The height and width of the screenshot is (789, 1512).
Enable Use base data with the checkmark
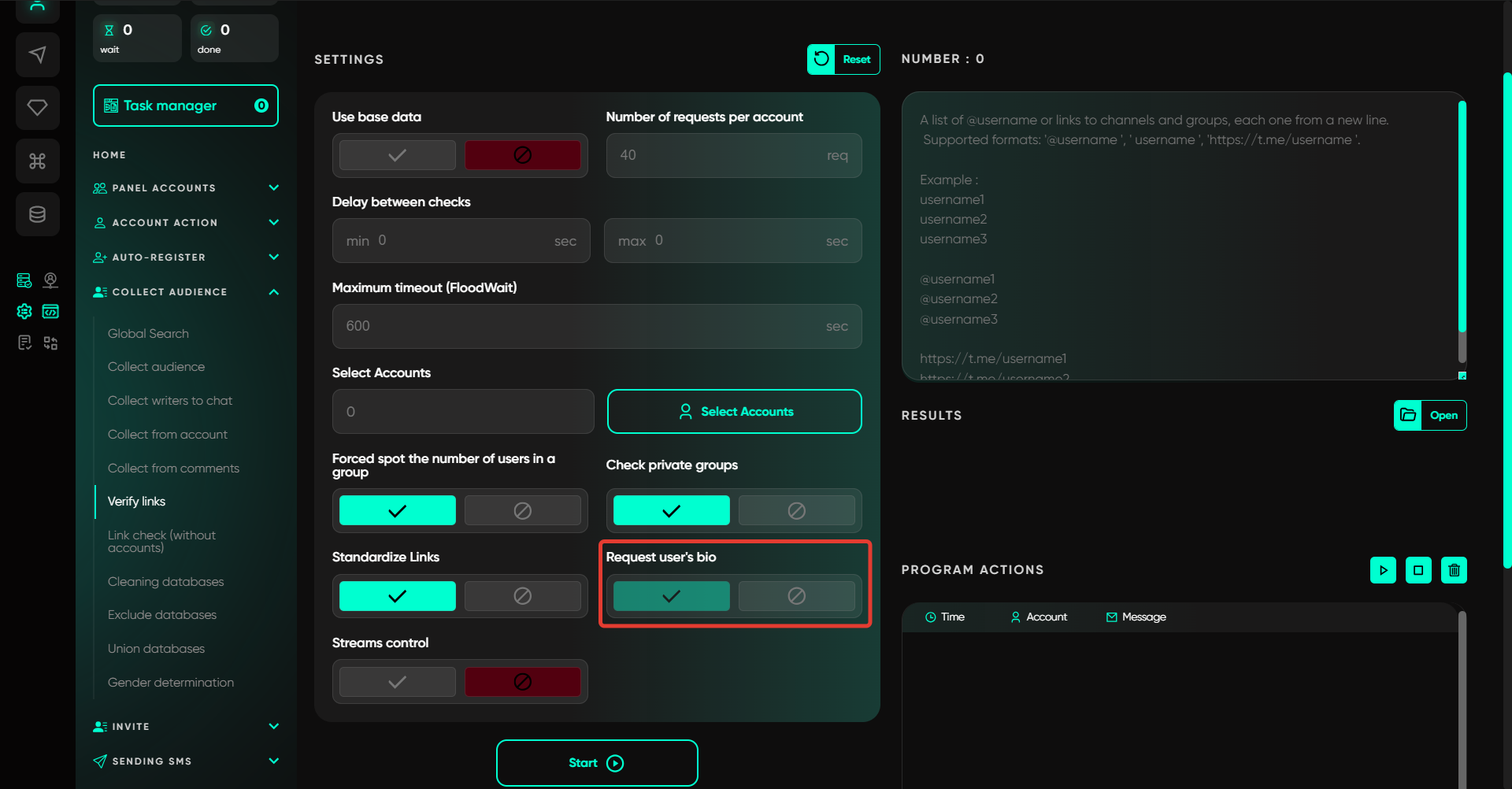pos(398,155)
